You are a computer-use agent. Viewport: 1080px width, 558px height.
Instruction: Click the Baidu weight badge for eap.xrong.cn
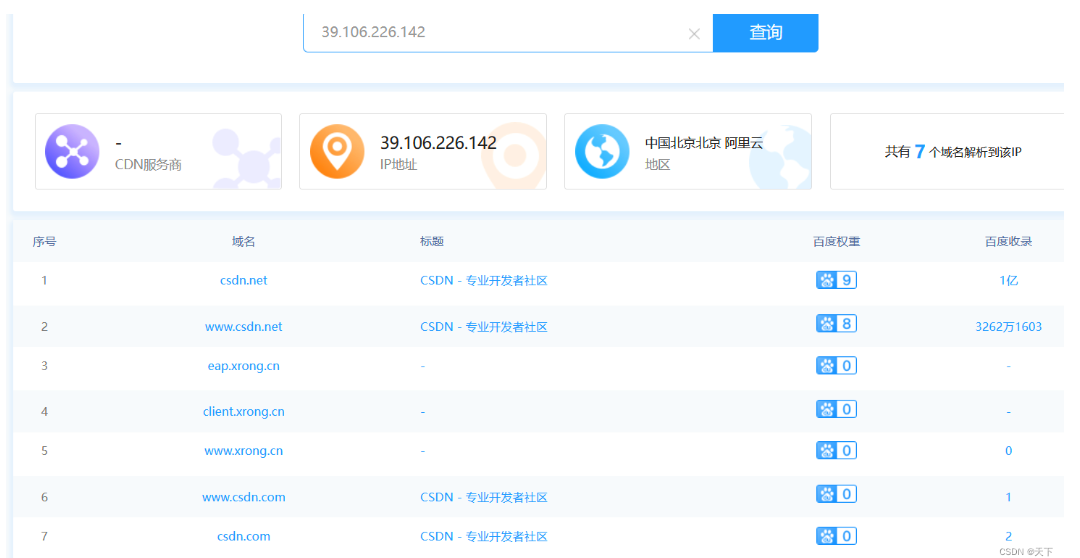(836, 366)
